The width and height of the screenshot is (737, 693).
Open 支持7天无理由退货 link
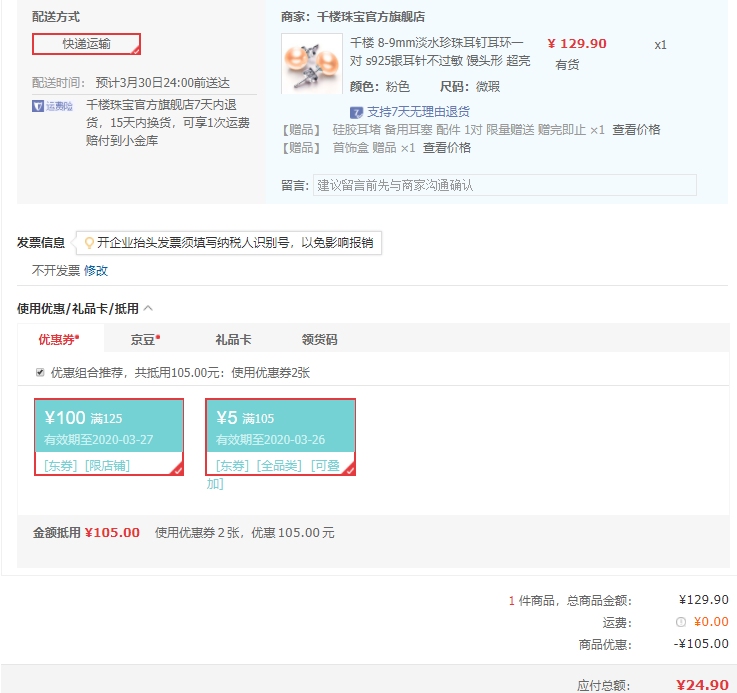pyautogui.click(x=418, y=111)
